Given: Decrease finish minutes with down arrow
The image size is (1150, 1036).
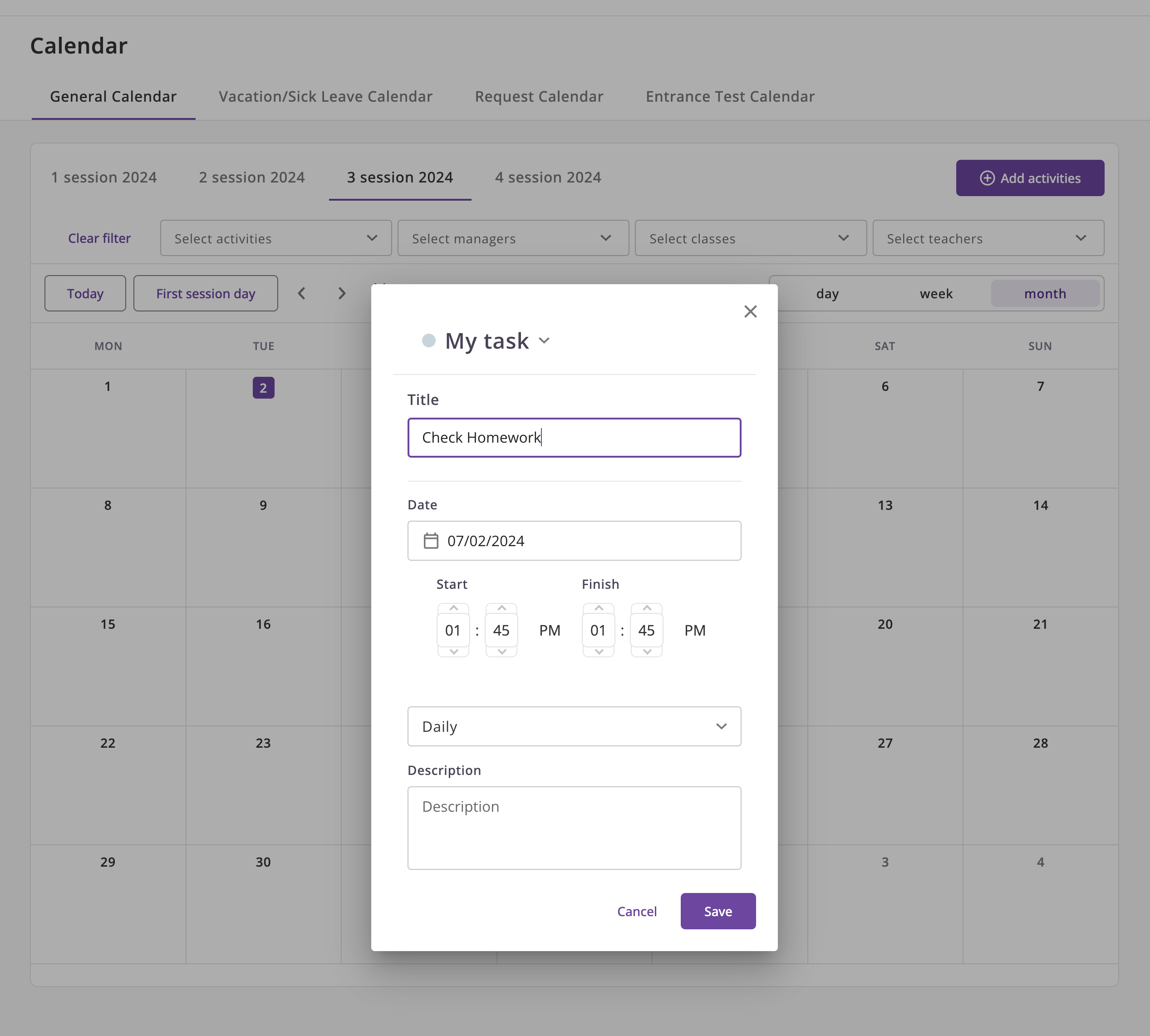Looking at the screenshot, I should coord(646,652).
